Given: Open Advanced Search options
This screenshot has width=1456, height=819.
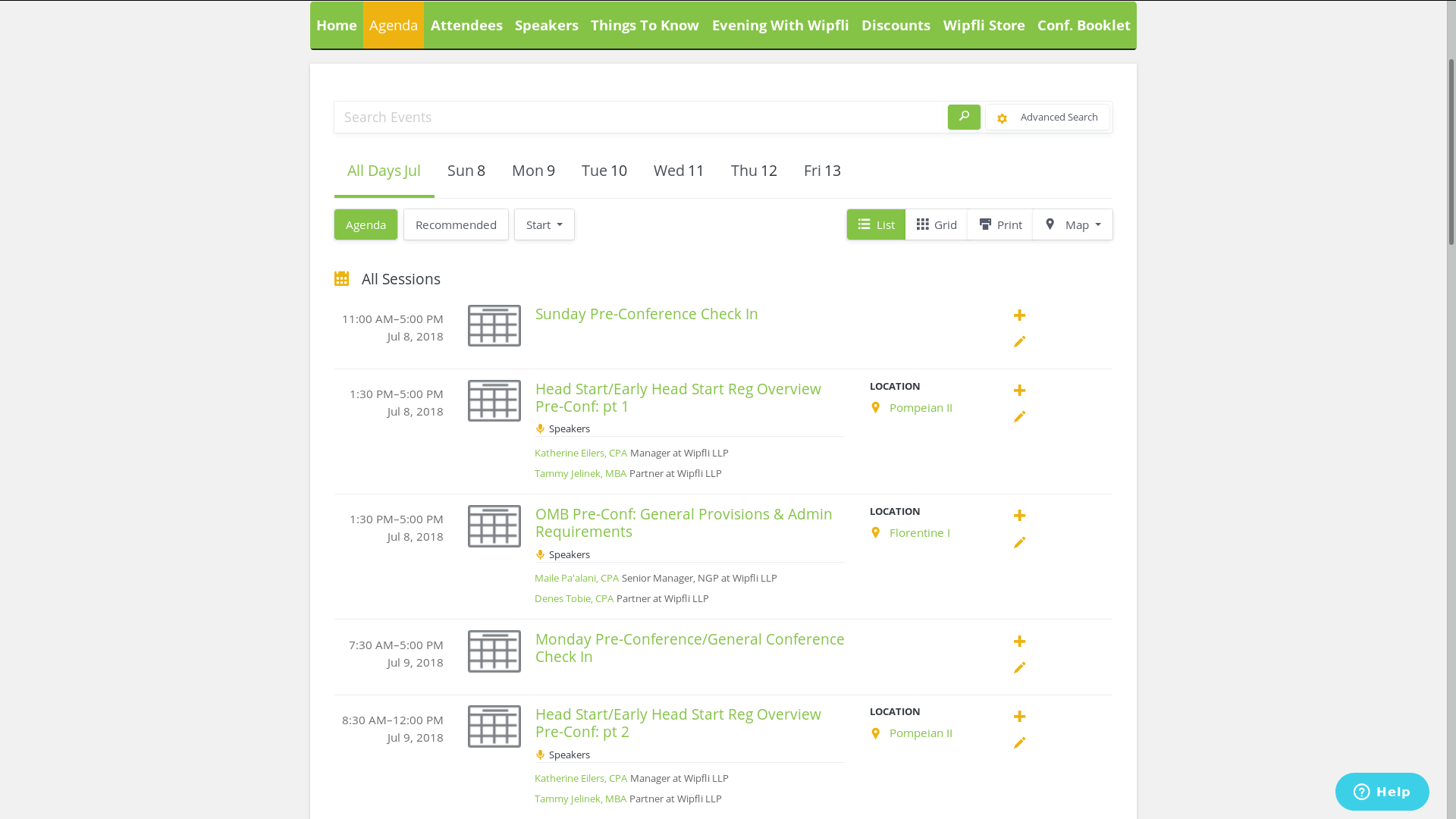Looking at the screenshot, I should pyautogui.click(x=1047, y=118).
